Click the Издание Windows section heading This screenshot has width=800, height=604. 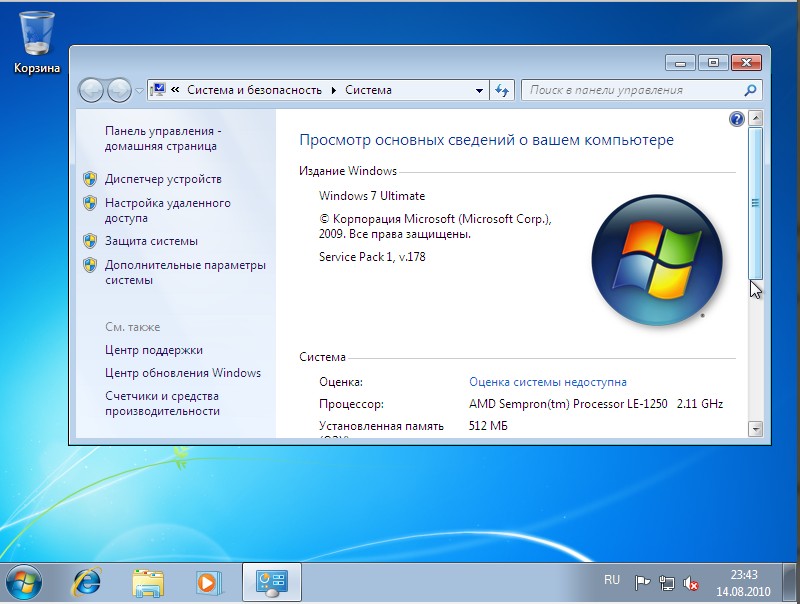point(348,171)
